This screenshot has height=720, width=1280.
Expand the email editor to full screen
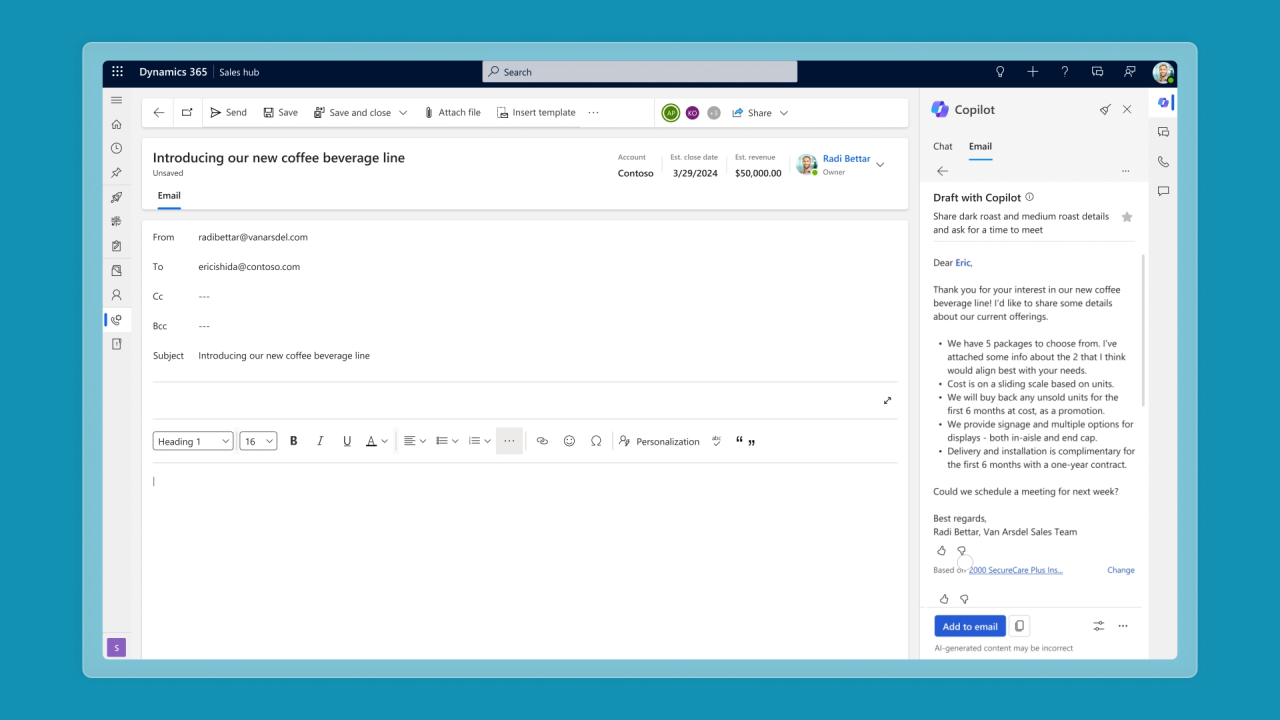[887, 401]
